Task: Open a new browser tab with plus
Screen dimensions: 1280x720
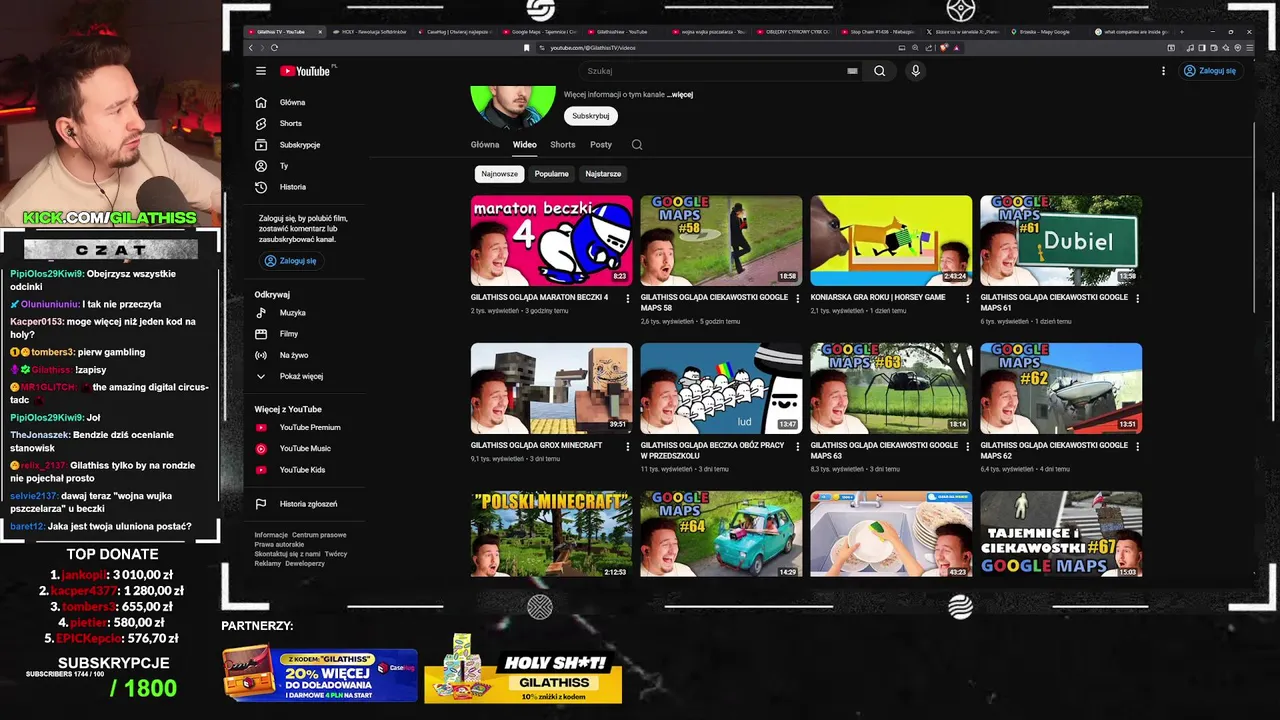Action: [1182, 31]
